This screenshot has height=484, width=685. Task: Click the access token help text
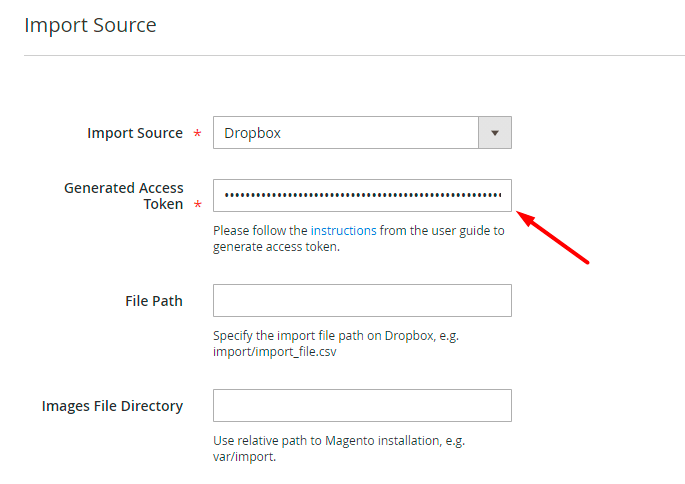pyautogui.click(x=260, y=230)
